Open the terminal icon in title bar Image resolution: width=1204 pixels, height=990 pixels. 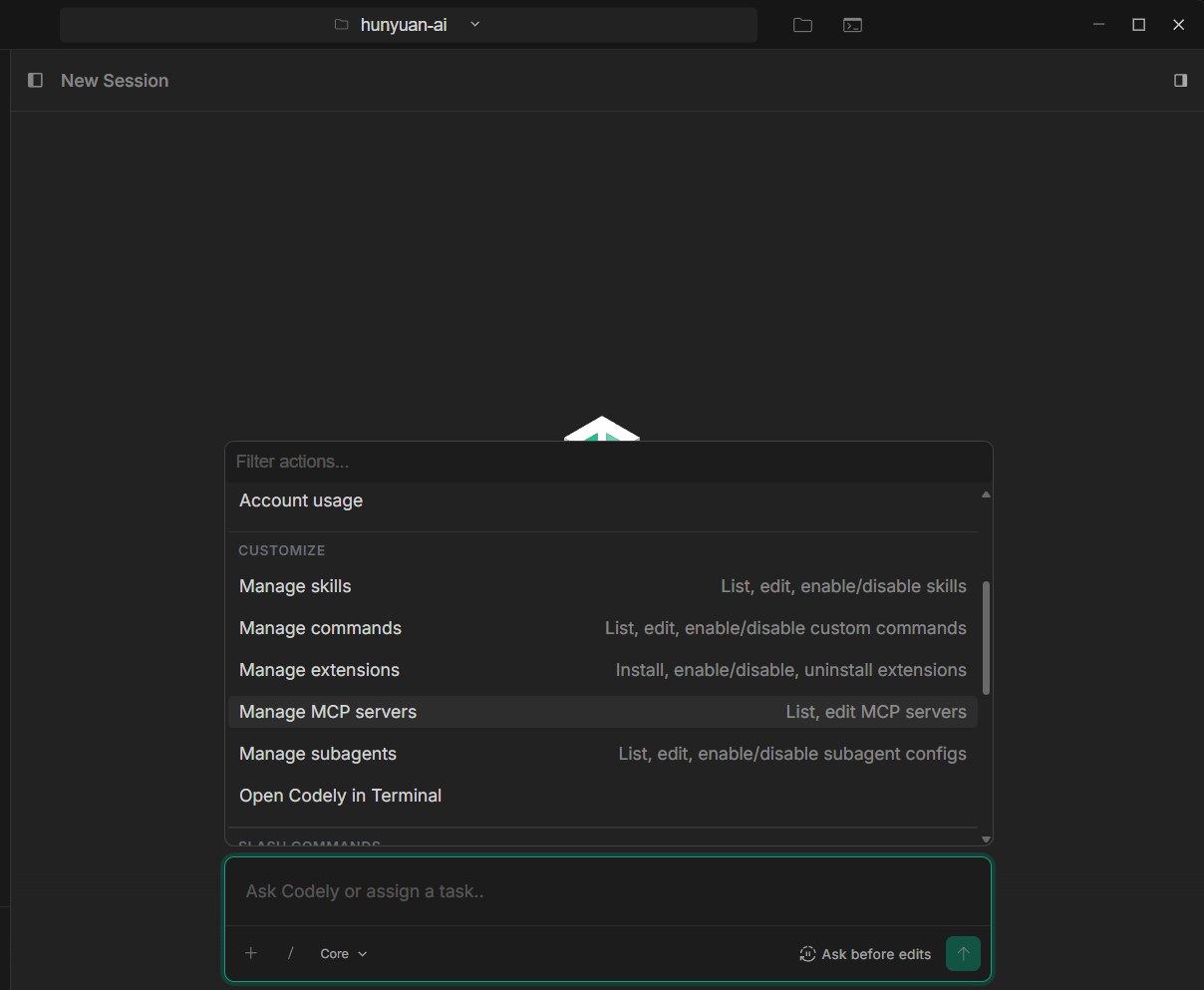[x=852, y=25]
